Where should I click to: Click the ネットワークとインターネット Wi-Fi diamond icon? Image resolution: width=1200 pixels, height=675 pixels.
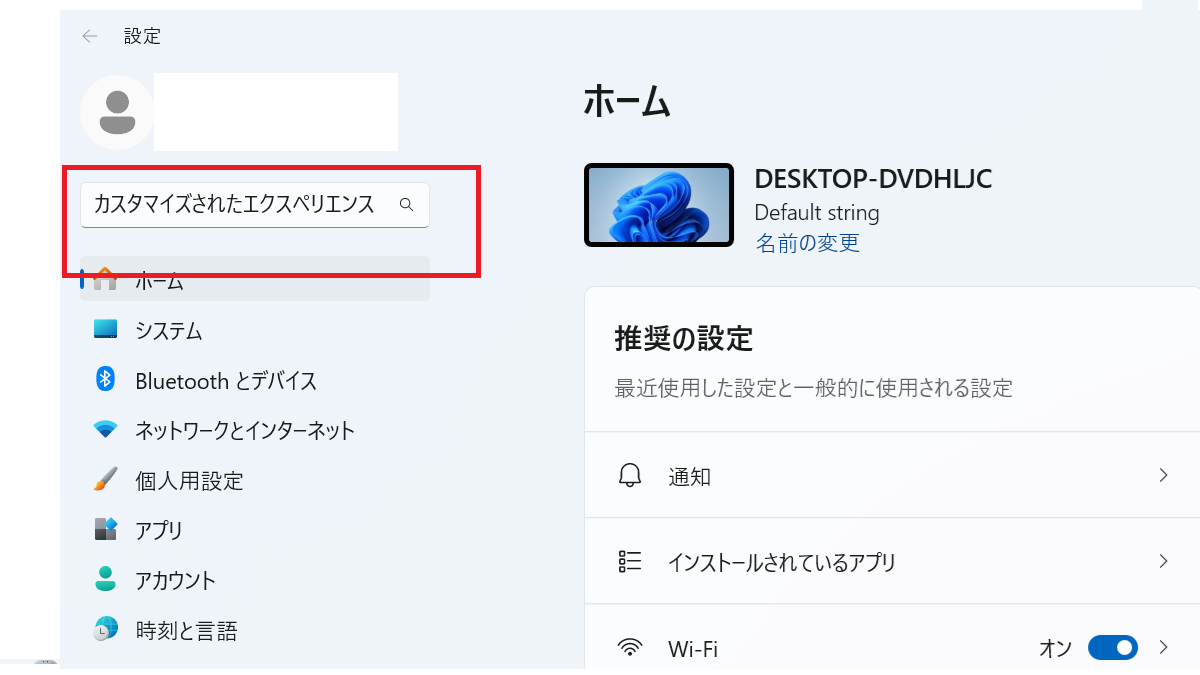[x=105, y=430]
